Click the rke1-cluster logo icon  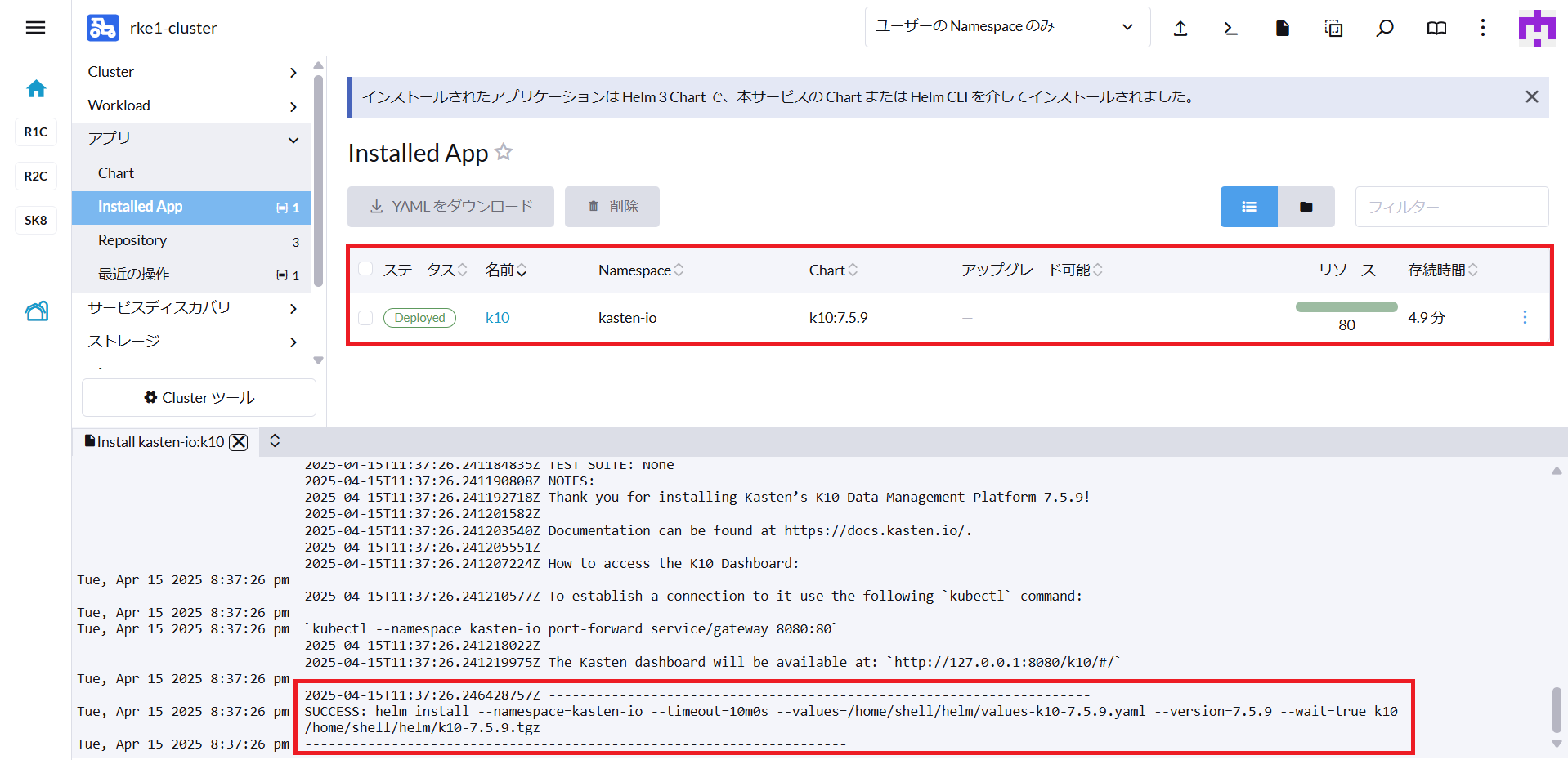[x=103, y=28]
